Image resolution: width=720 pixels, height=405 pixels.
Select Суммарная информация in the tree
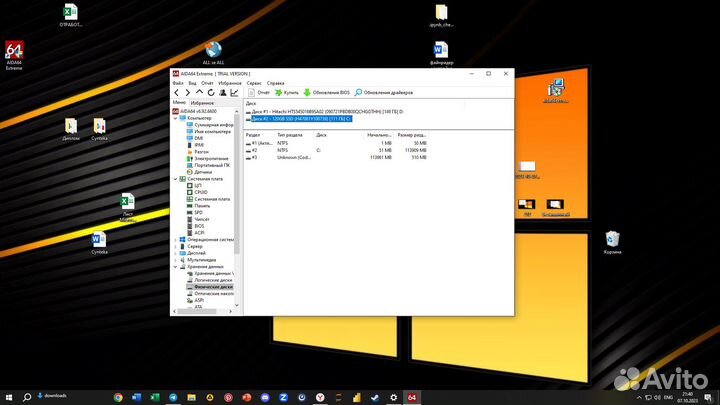(210, 125)
